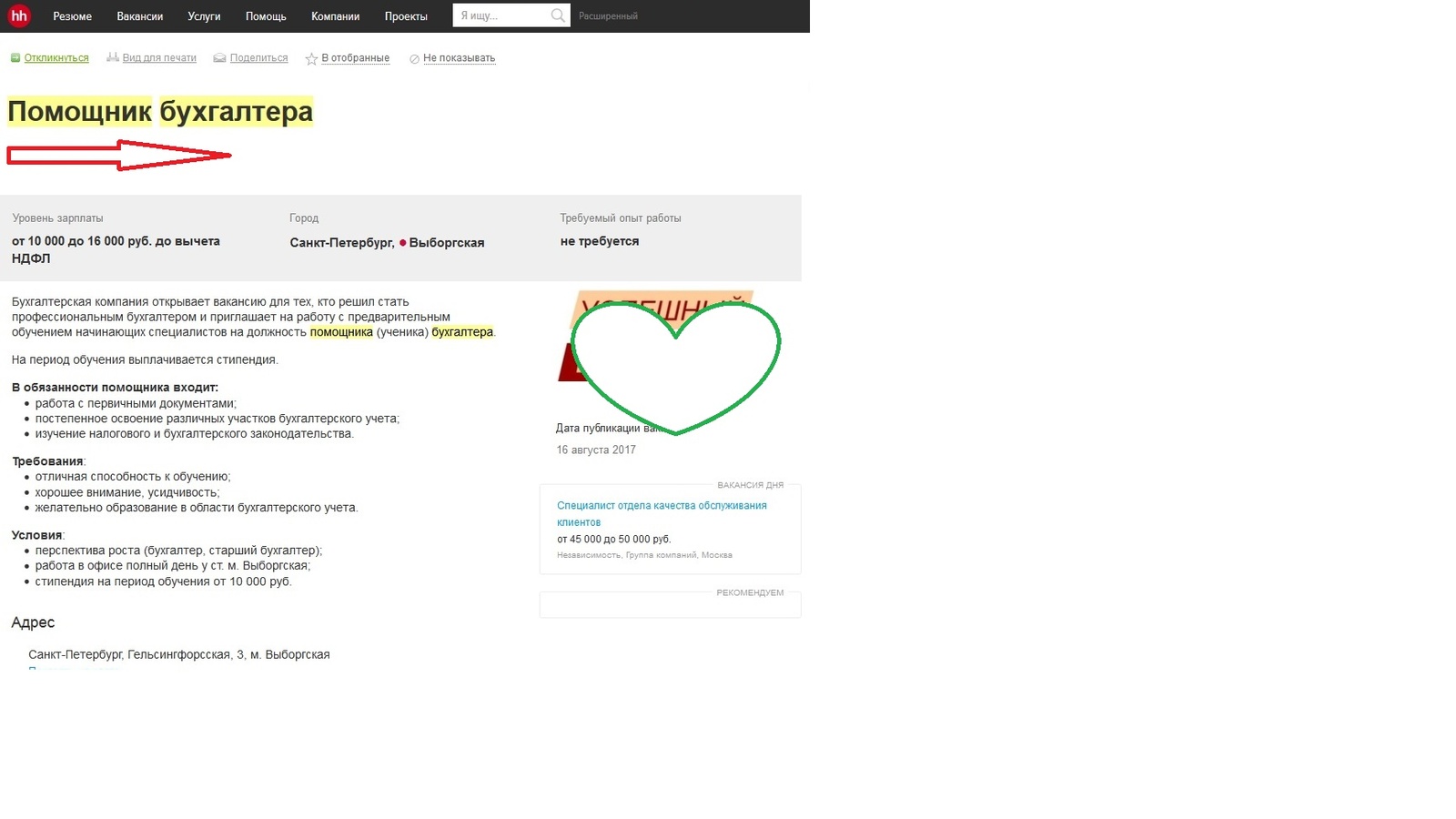Click the 'Уровень зарплаты' label
This screenshot has height=819, width=1456.
57,218
